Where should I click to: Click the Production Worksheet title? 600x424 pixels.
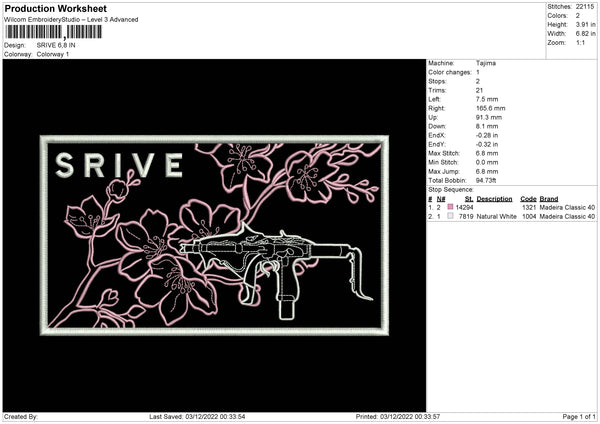coord(56,8)
